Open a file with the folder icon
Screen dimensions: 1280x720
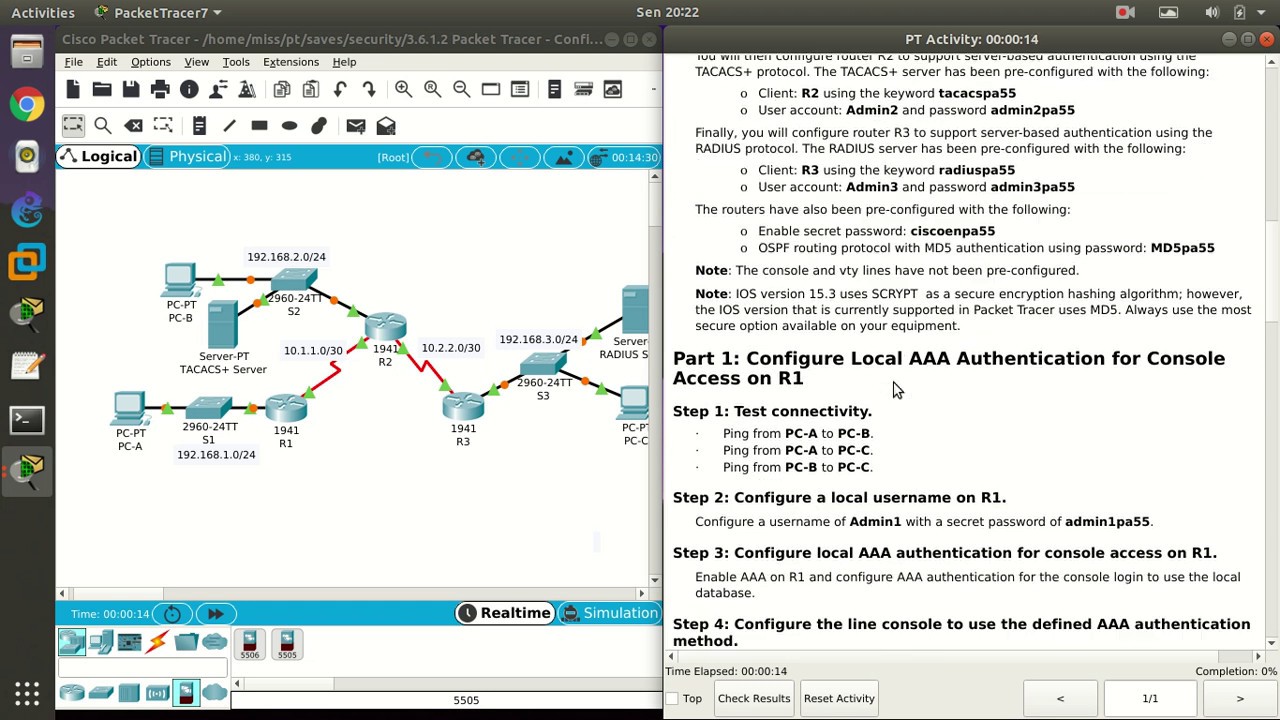coord(102,90)
